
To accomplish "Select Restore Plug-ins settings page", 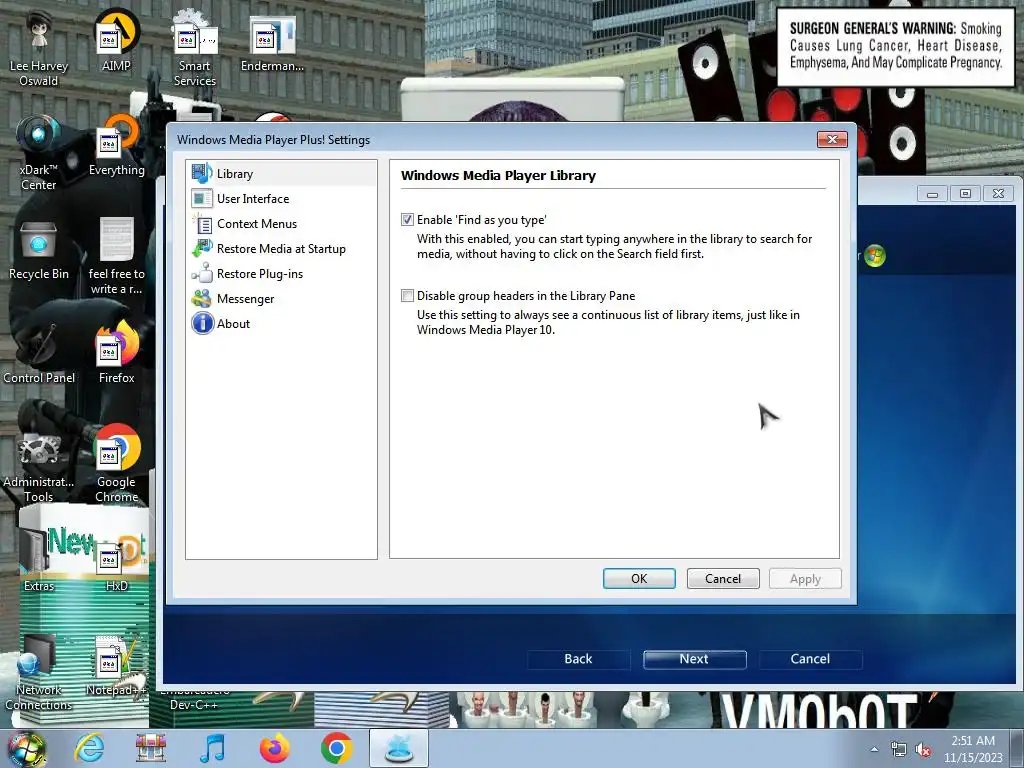I will (x=281, y=274).
